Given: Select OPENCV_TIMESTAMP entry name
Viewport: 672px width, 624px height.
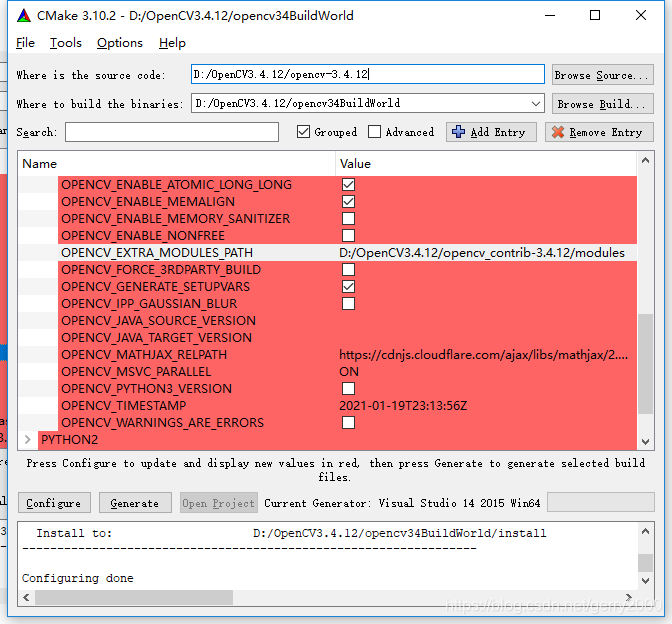Looking at the screenshot, I should click(x=123, y=405).
